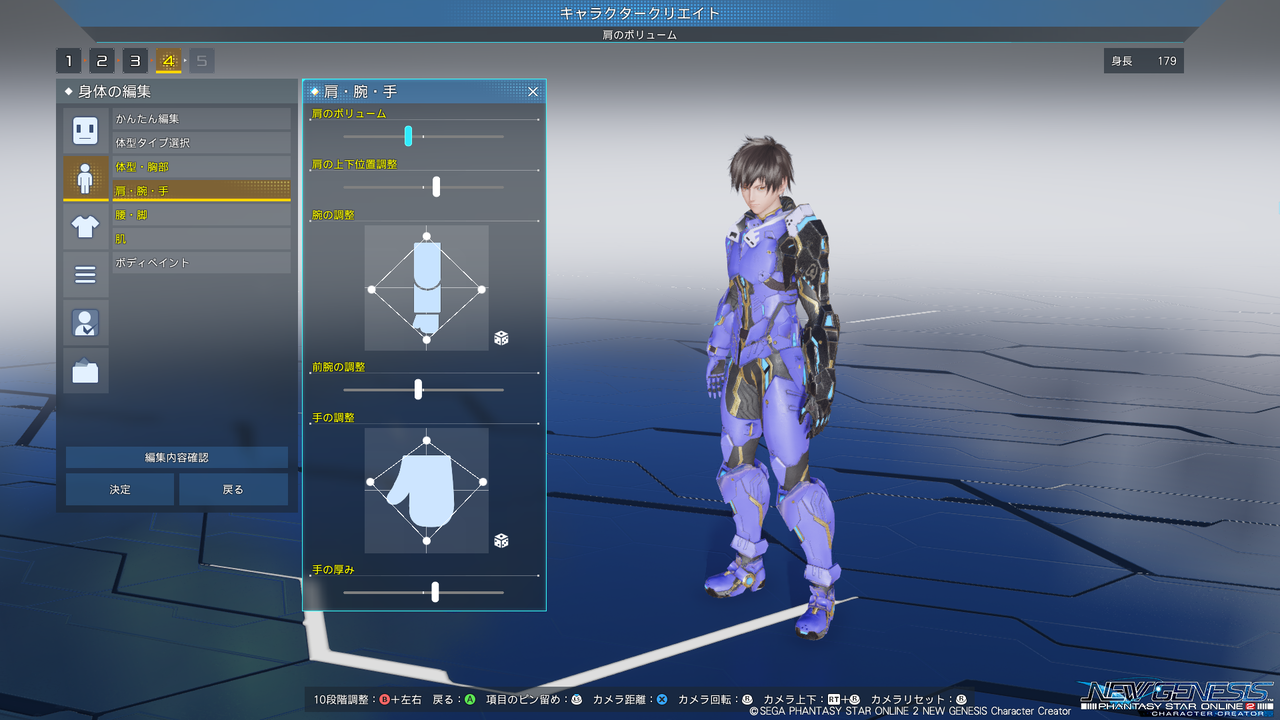This screenshot has height=720, width=1280.
Task: Click top handle of 腕の調整 pad
Action: [427, 236]
